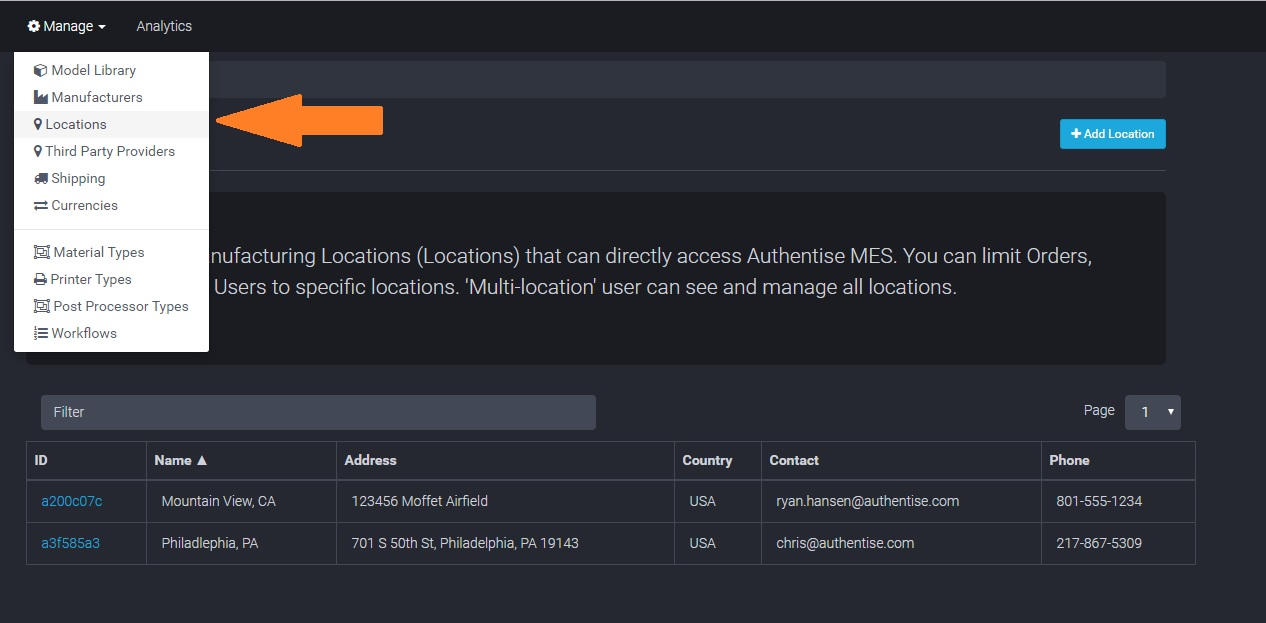The height and width of the screenshot is (623, 1266).
Task: Click the cube icon beside Model Library
Action: click(x=41, y=70)
